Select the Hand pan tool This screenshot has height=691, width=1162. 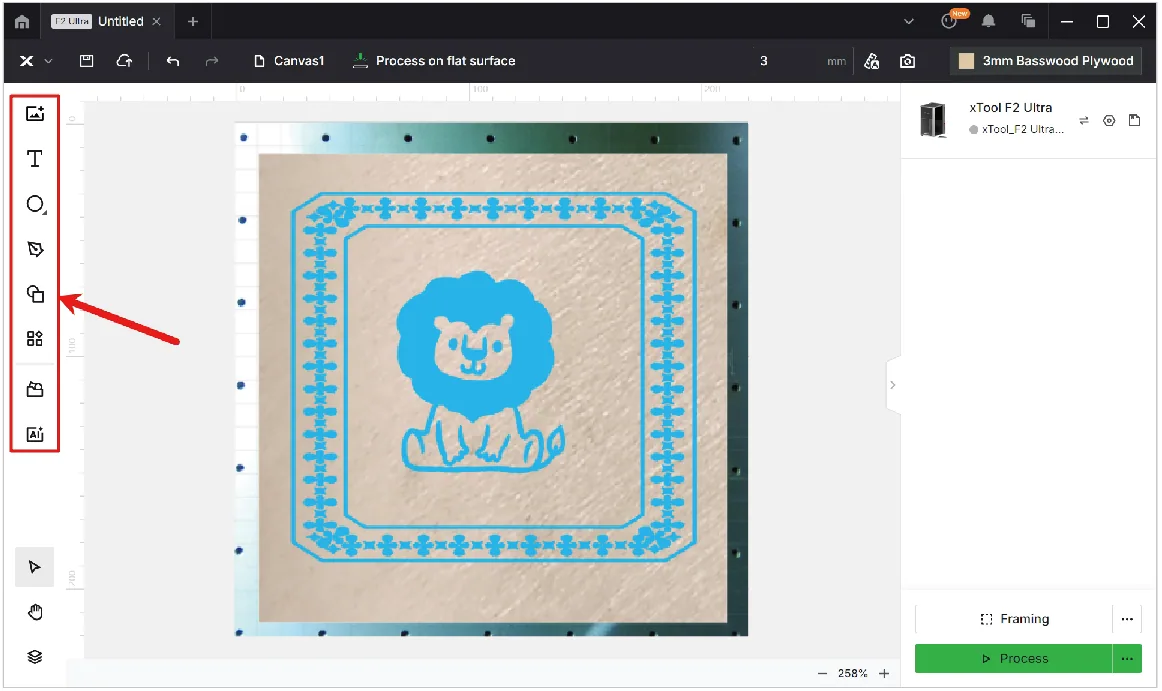click(35, 612)
